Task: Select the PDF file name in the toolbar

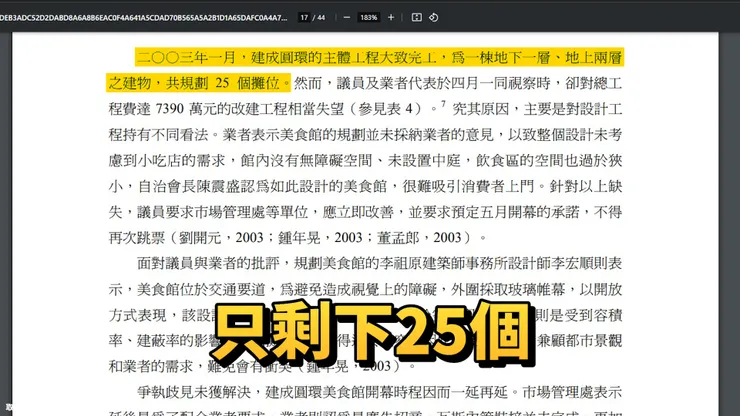Action: tap(143, 17)
